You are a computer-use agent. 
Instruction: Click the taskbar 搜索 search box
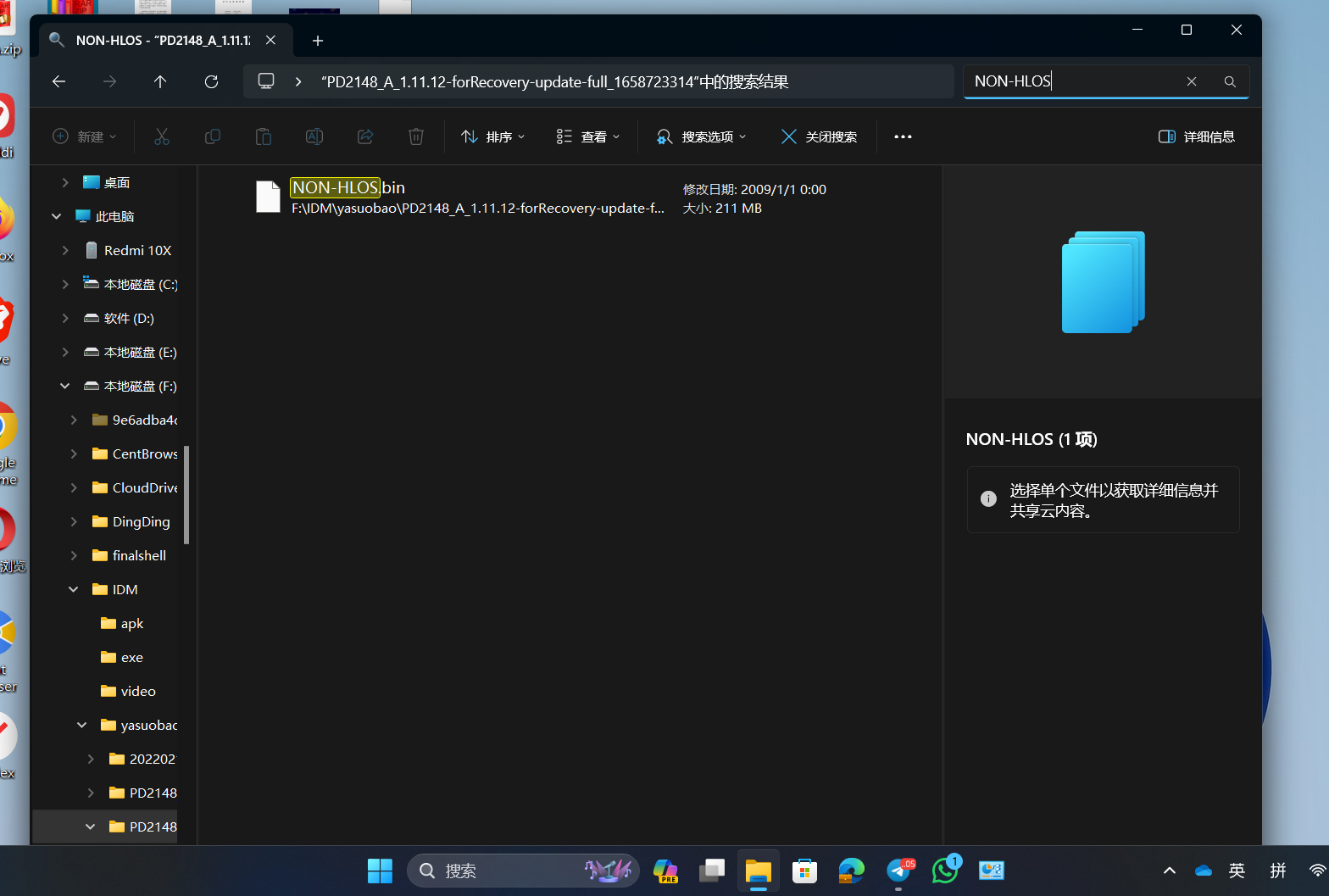(523, 871)
